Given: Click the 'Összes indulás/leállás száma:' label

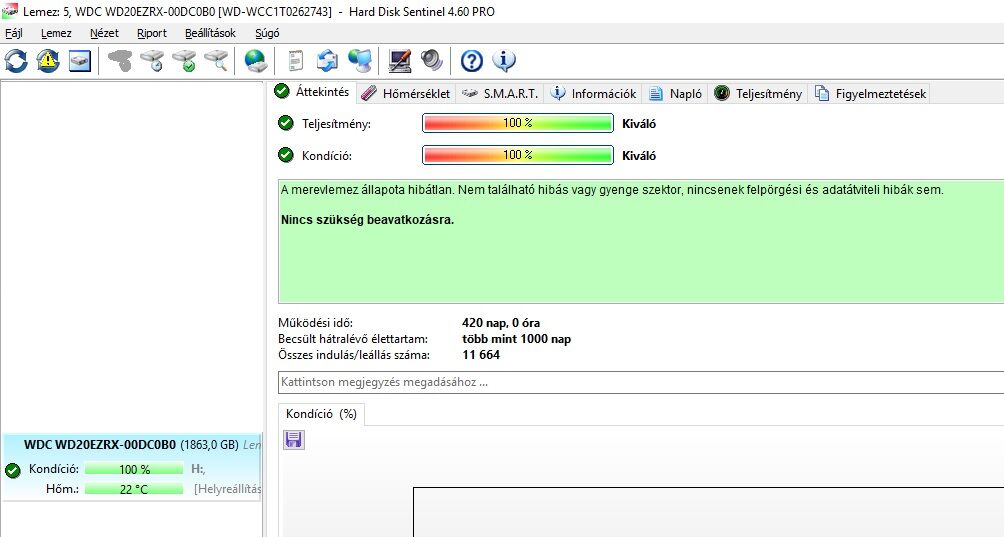Looking at the screenshot, I should (x=354, y=355).
